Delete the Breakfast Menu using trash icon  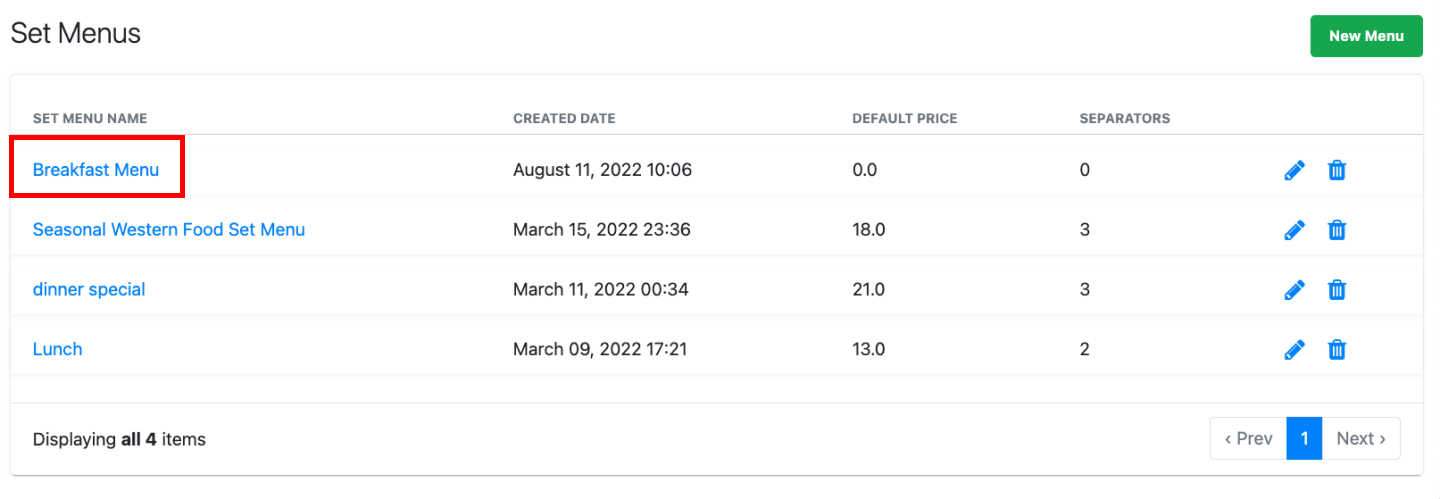(x=1336, y=171)
